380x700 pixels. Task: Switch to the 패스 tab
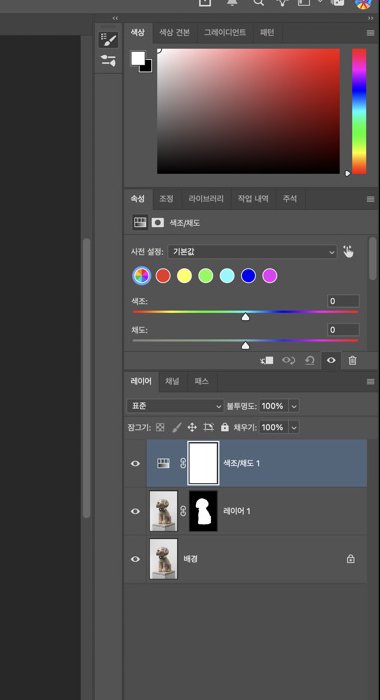coord(201,382)
